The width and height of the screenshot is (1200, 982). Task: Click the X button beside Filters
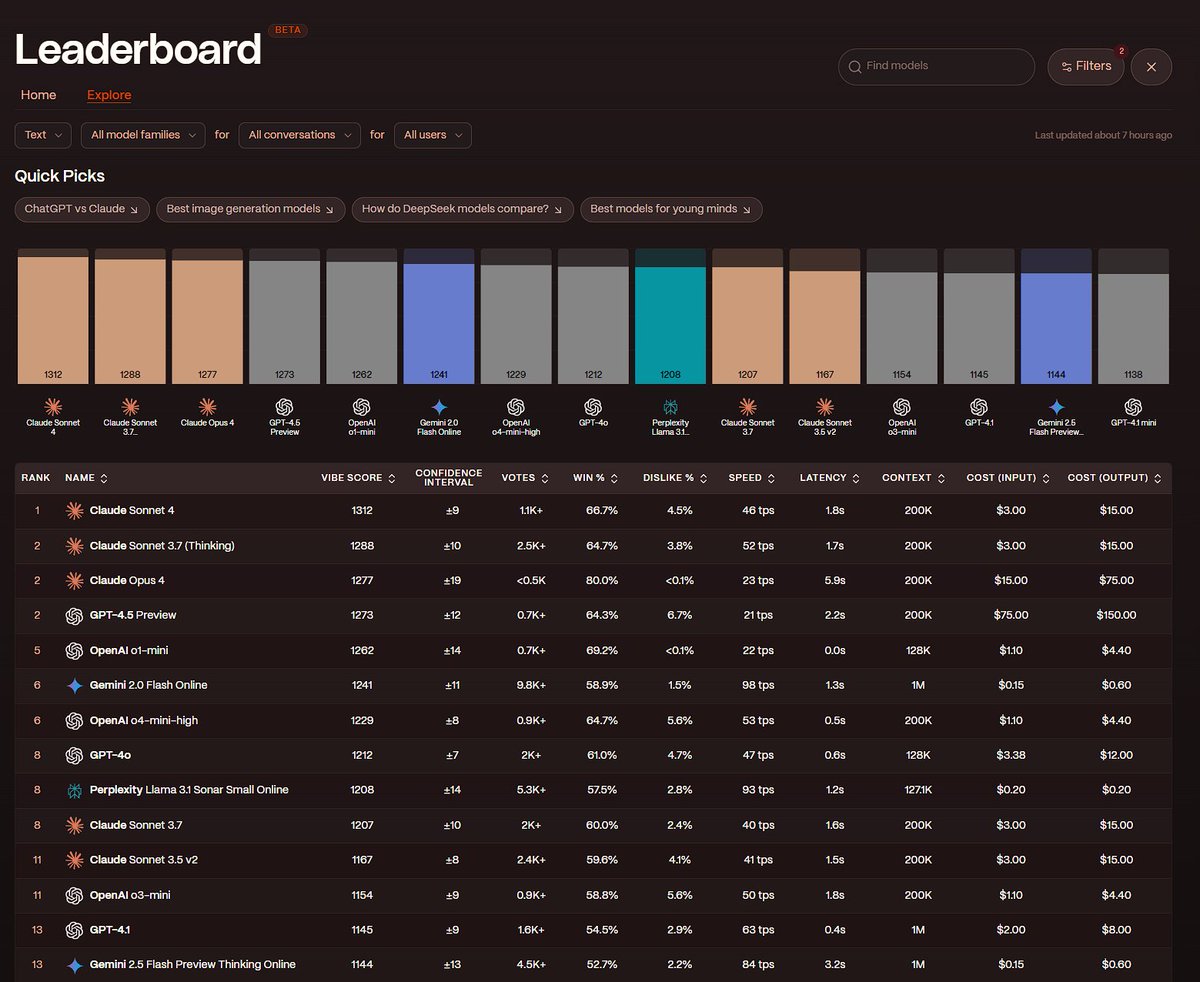point(1151,66)
